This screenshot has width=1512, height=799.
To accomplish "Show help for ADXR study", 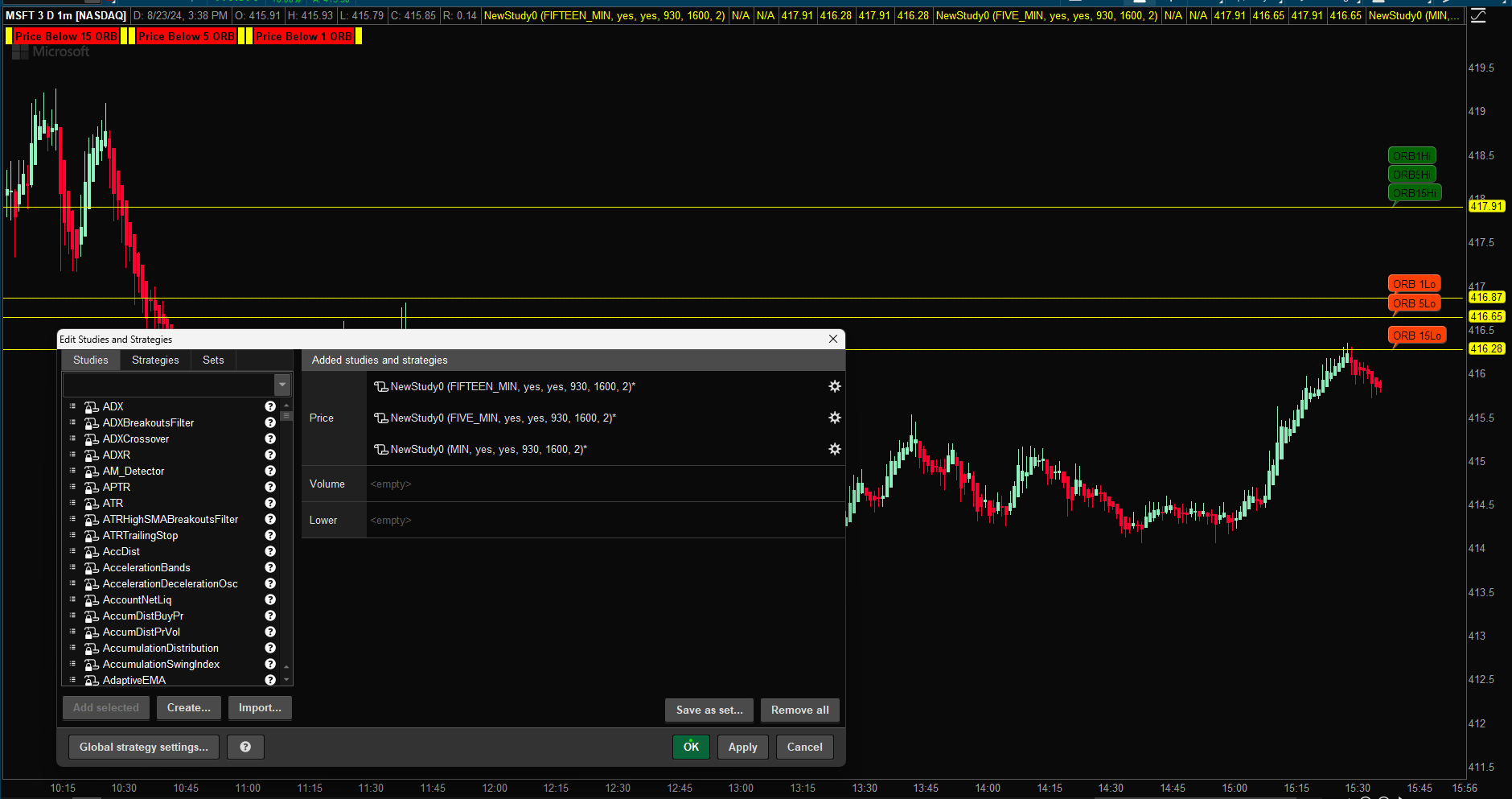I will [270, 455].
